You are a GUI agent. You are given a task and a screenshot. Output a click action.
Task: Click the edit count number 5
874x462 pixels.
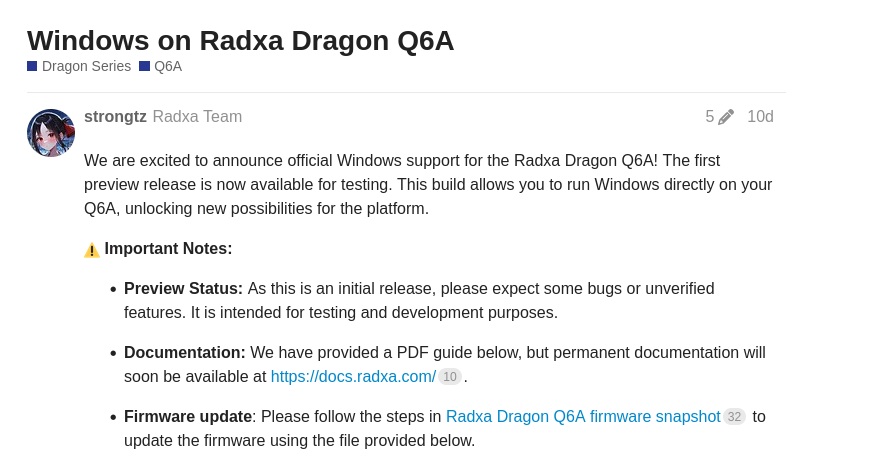tap(710, 117)
